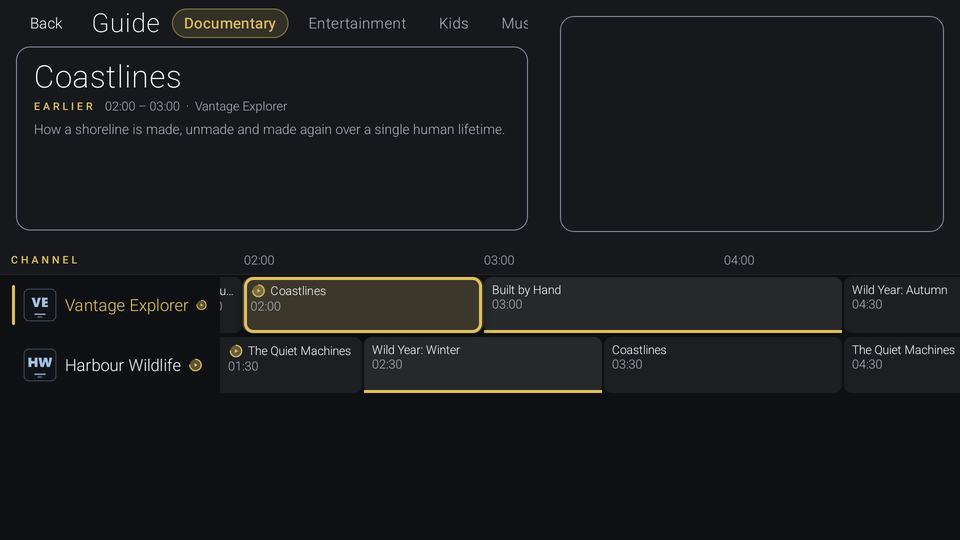
Task: Select the Harbour Wildlife channel name
Action: (x=123, y=365)
